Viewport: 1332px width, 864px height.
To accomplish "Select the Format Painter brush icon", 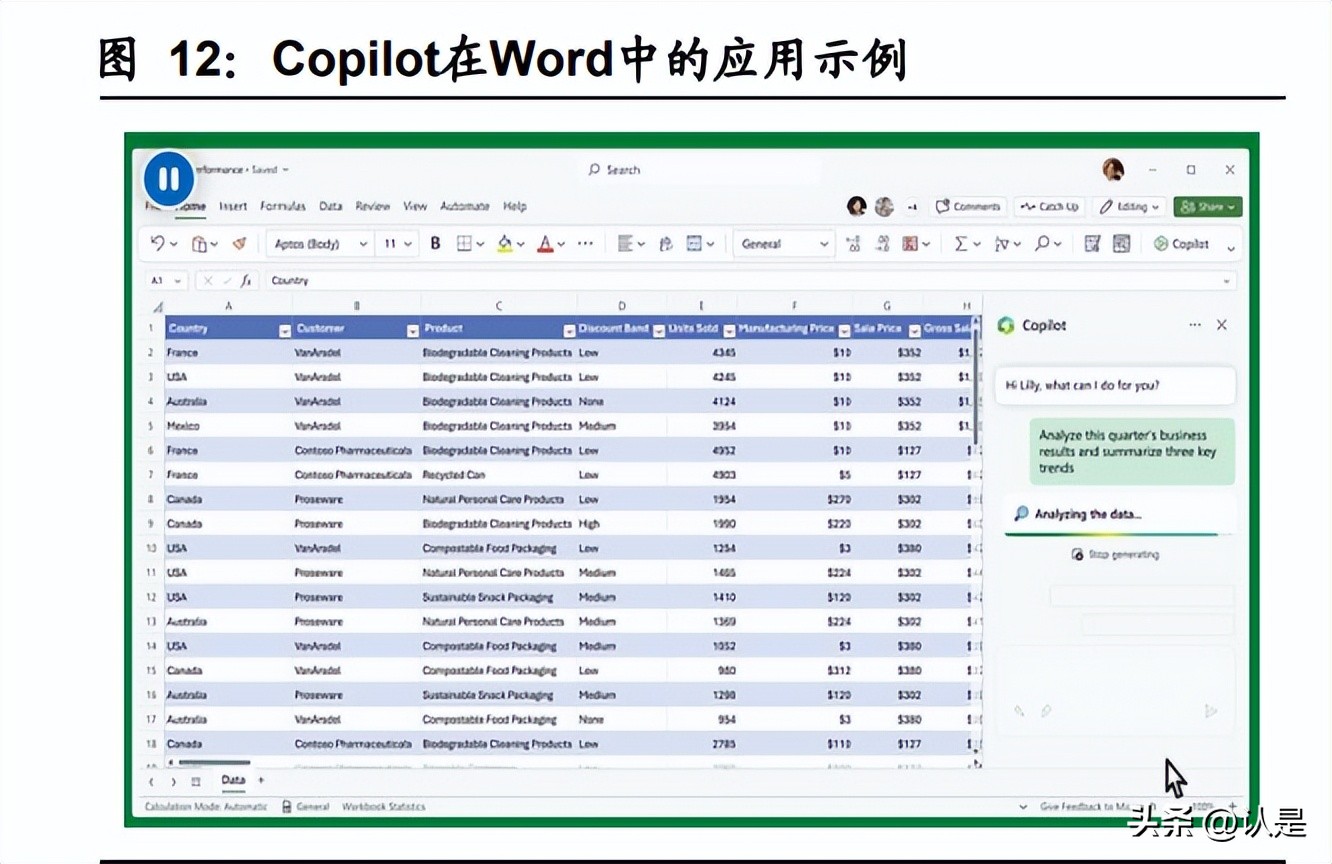I will click(x=239, y=243).
